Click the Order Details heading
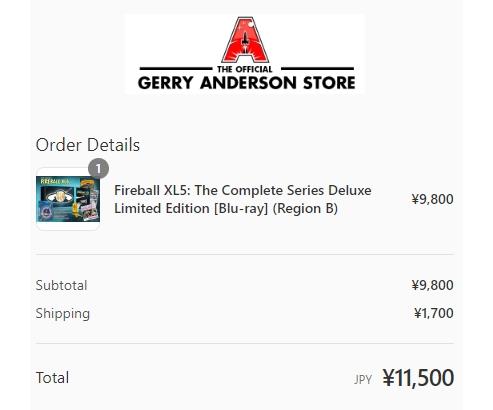This screenshot has height=410, width=493. [x=88, y=145]
